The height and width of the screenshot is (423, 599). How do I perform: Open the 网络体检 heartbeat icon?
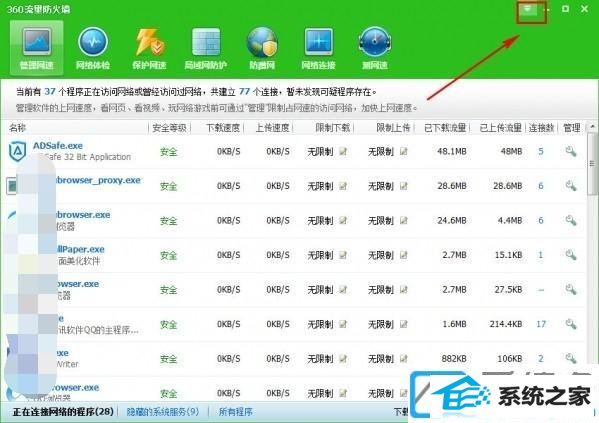point(93,47)
